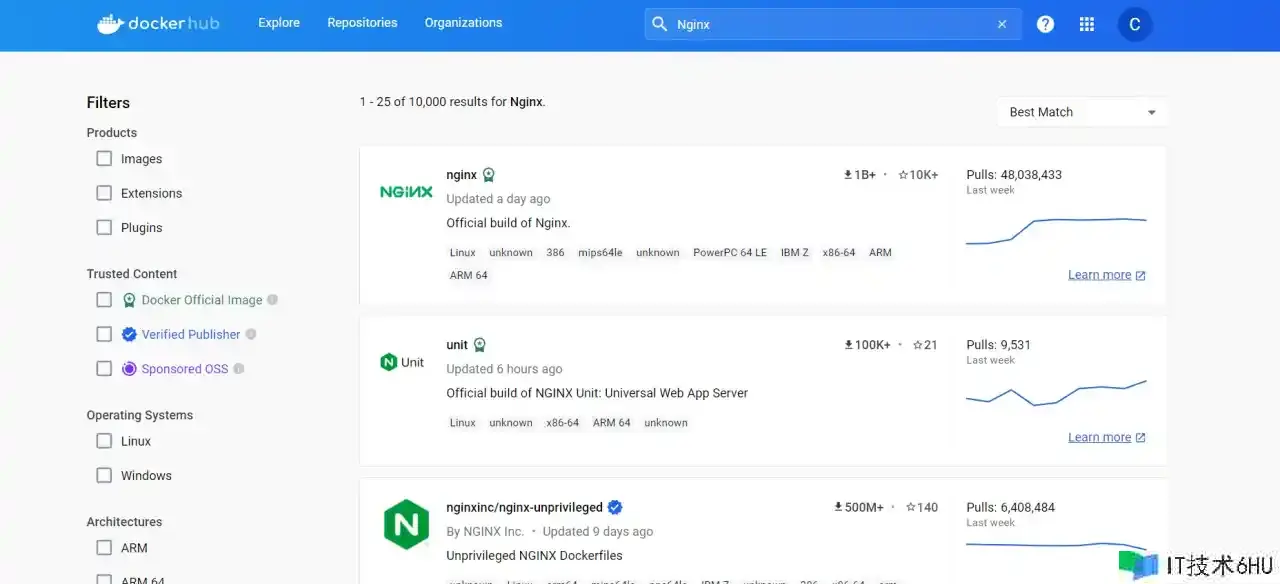Image resolution: width=1280 pixels, height=584 pixels.
Task: Open the apps grid menu icon
Action: pos(1087,24)
